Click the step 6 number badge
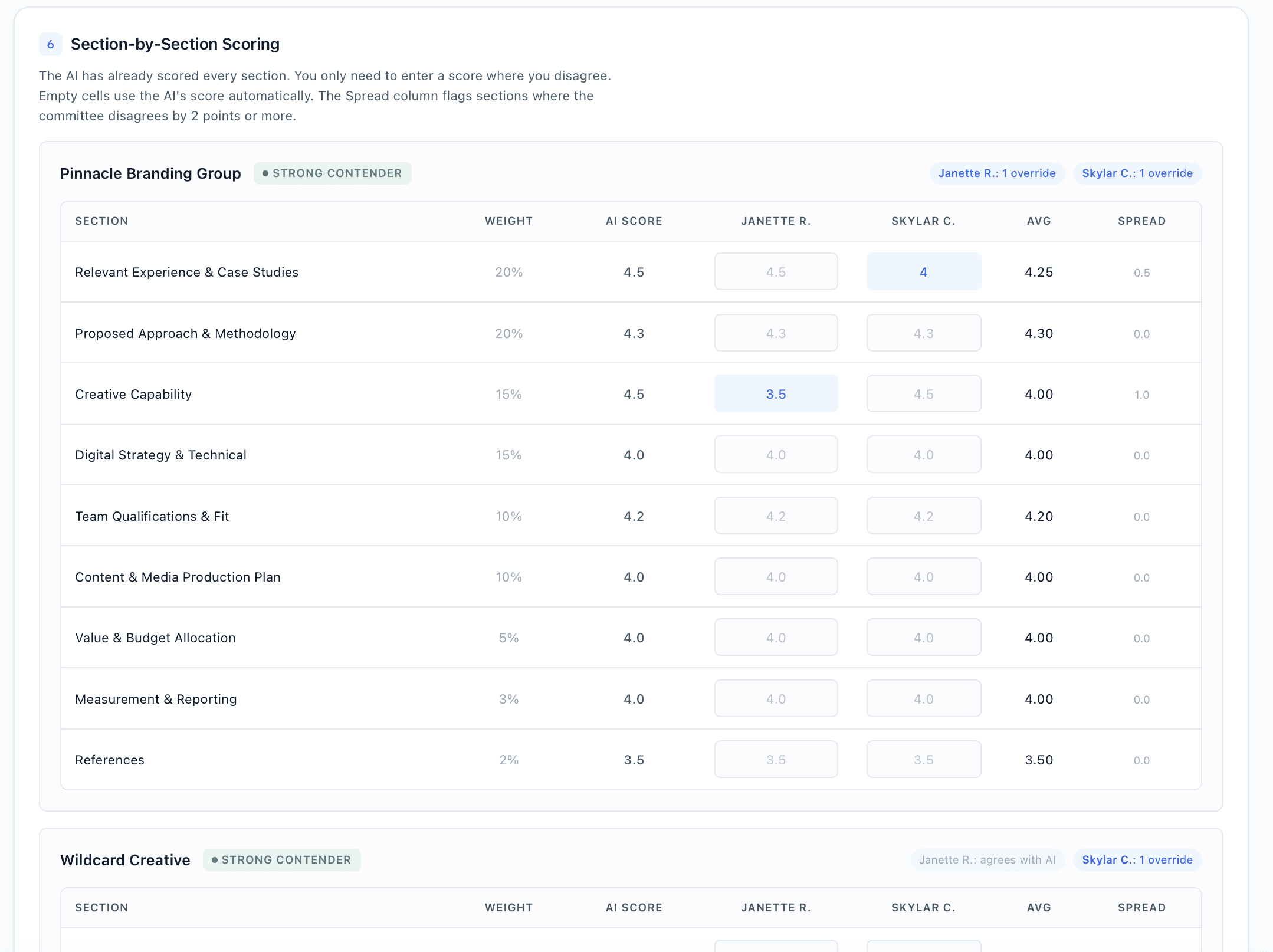This screenshot has height=952, width=1273. [x=51, y=44]
